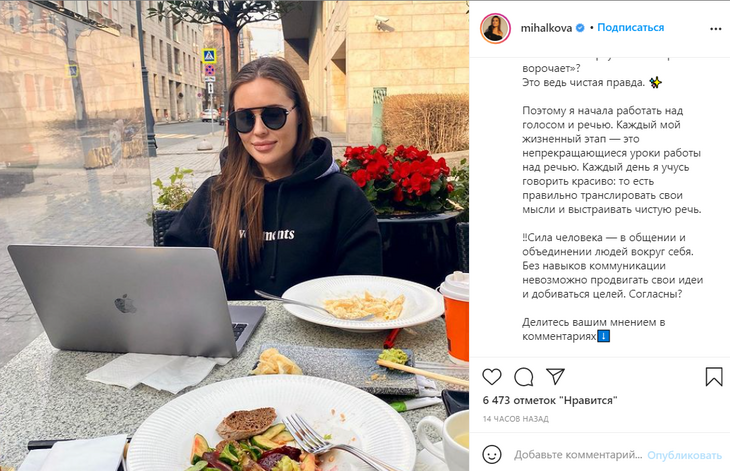Publish the comment with Опубликовать
The width and height of the screenshot is (730, 471).
point(684,455)
